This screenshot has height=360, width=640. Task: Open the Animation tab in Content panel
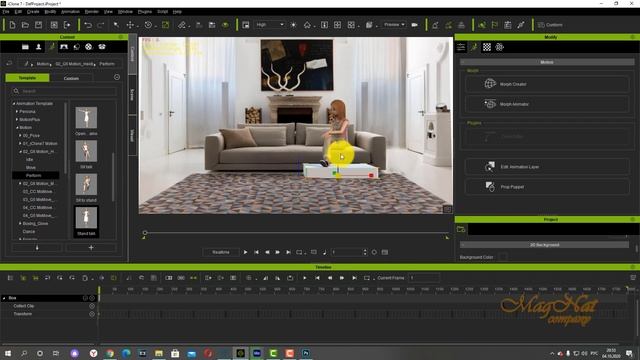pos(52,47)
